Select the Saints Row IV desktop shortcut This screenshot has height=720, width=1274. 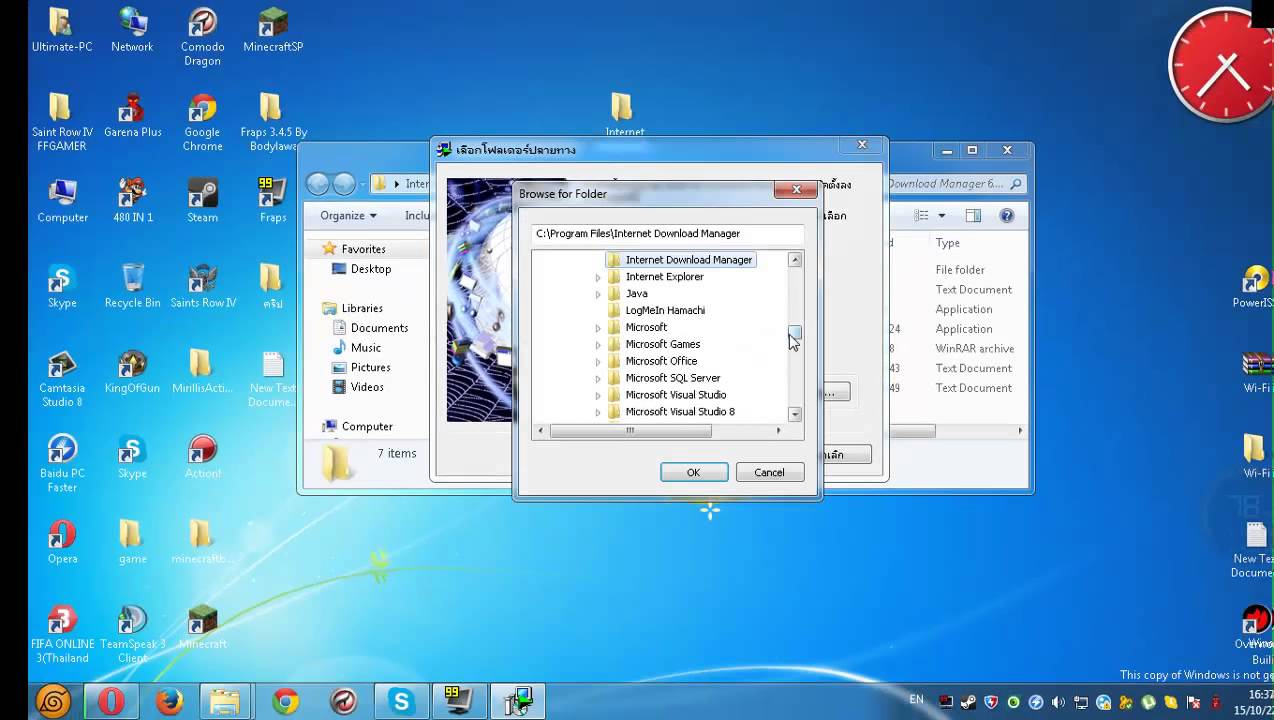(203, 286)
